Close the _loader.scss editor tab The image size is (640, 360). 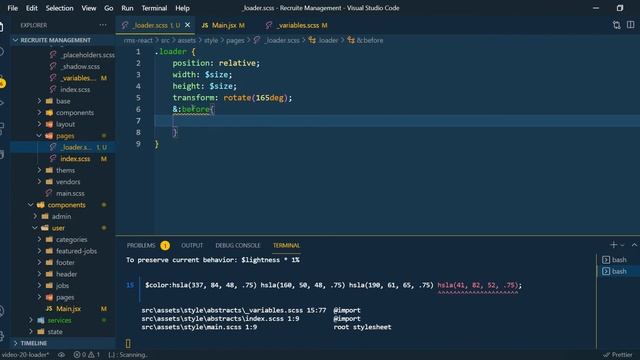tap(187, 25)
